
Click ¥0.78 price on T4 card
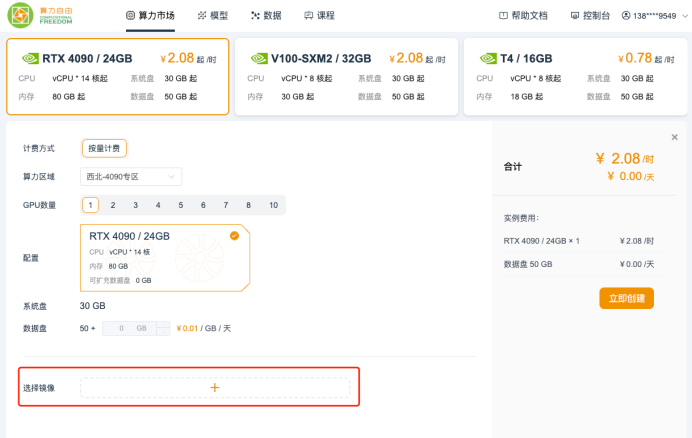click(635, 58)
